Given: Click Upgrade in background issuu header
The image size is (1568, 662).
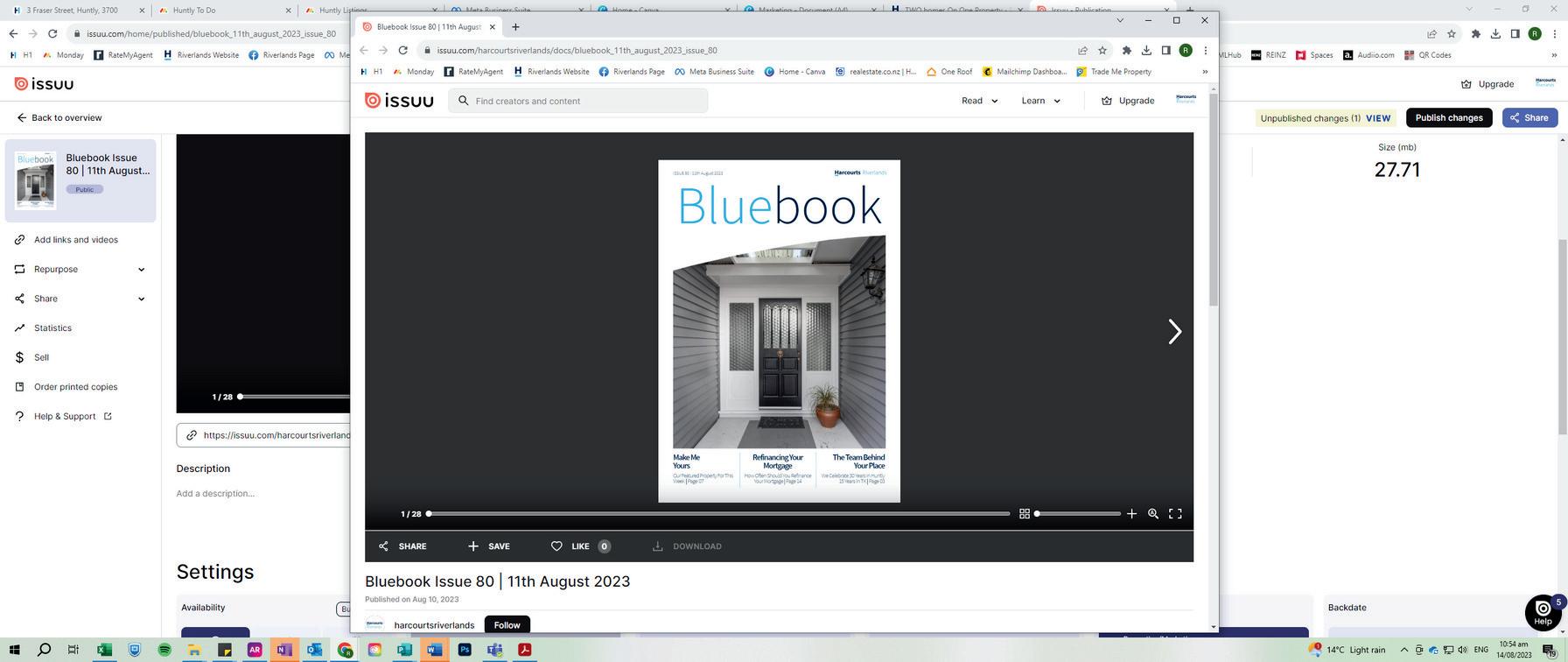Looking at the screenshot, I should coord(1487,84).
